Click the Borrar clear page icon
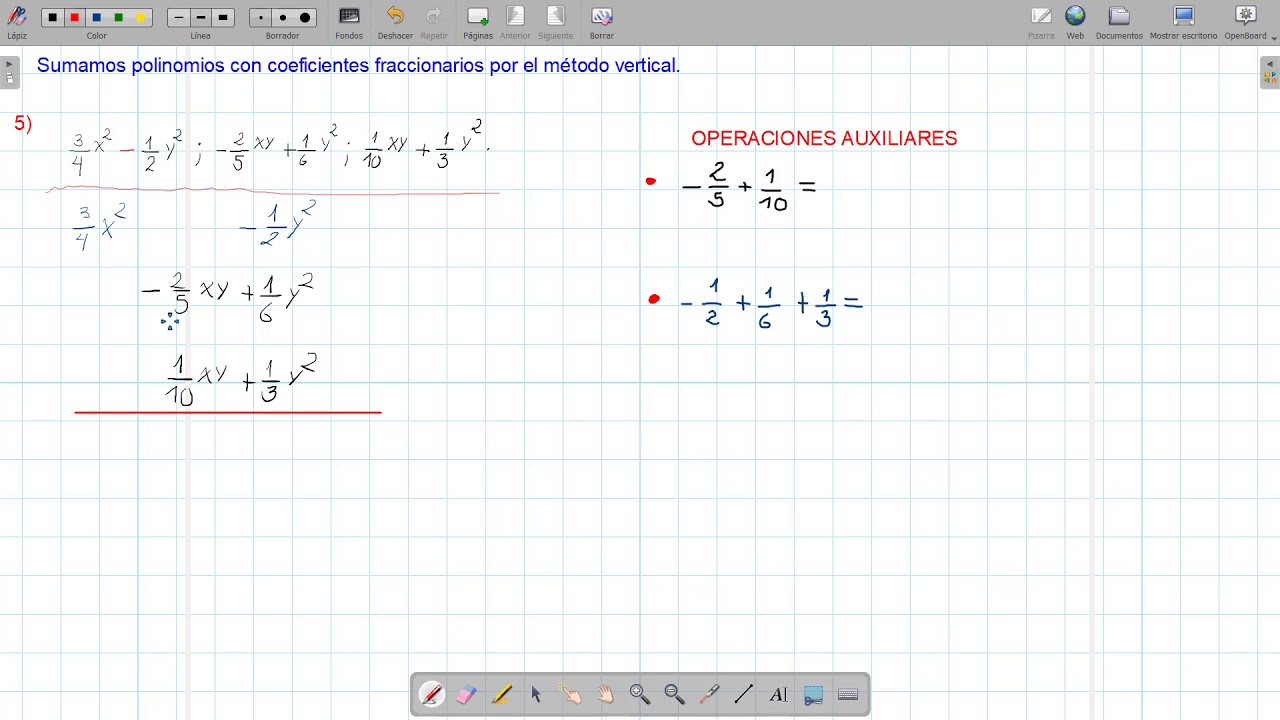The height and width of the screenshot is (720, 1280). (x=601, y=17)
